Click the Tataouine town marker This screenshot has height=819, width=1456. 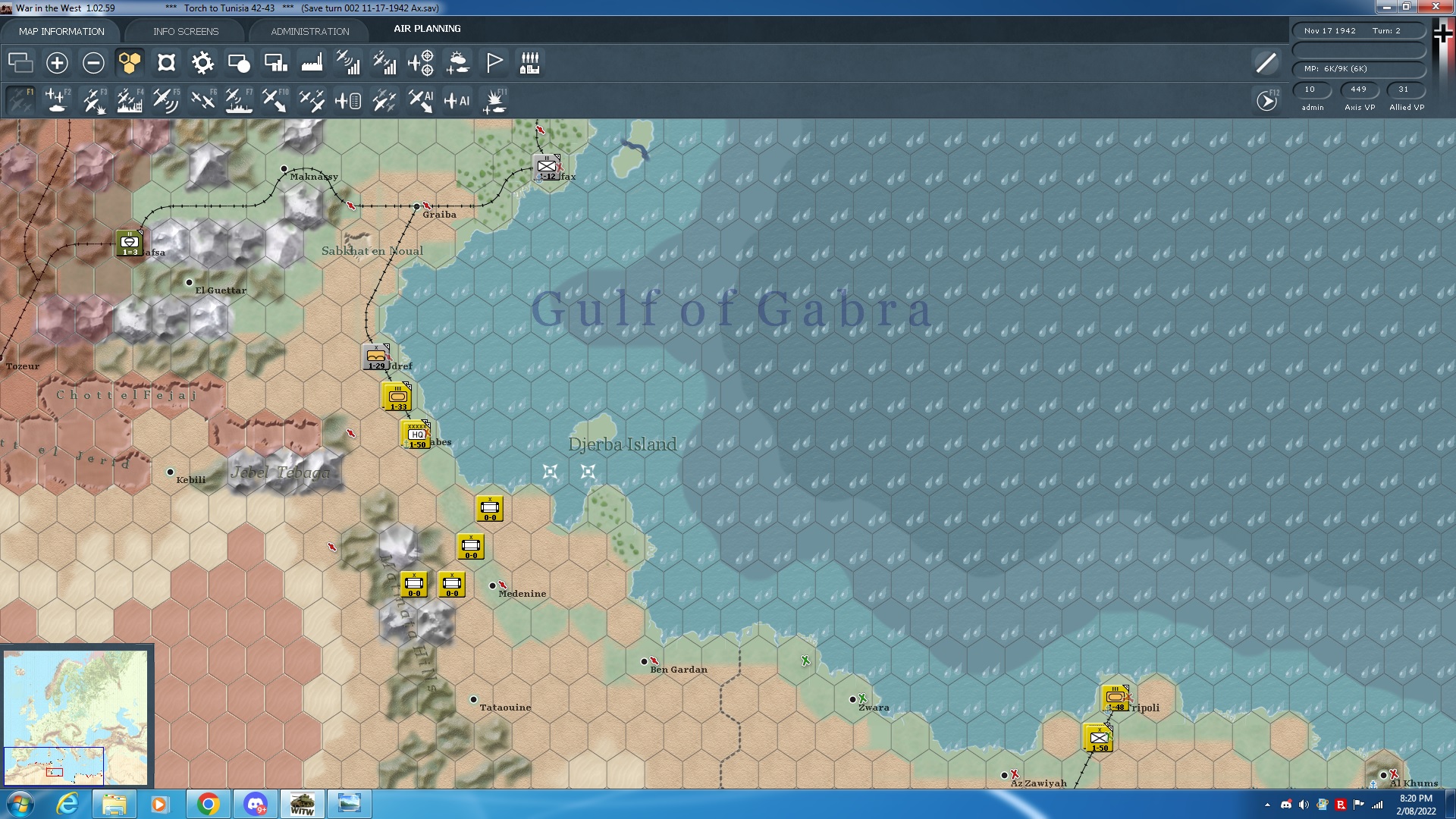pos(474,699)
